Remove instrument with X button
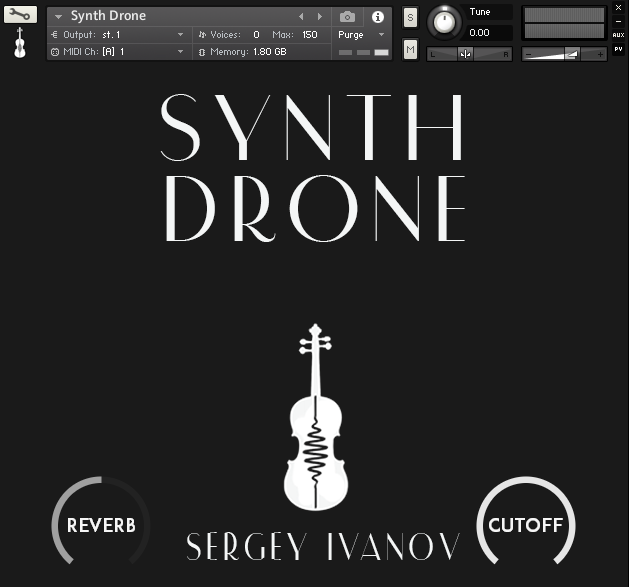This screenshot has height=587, width=629. 618,8
